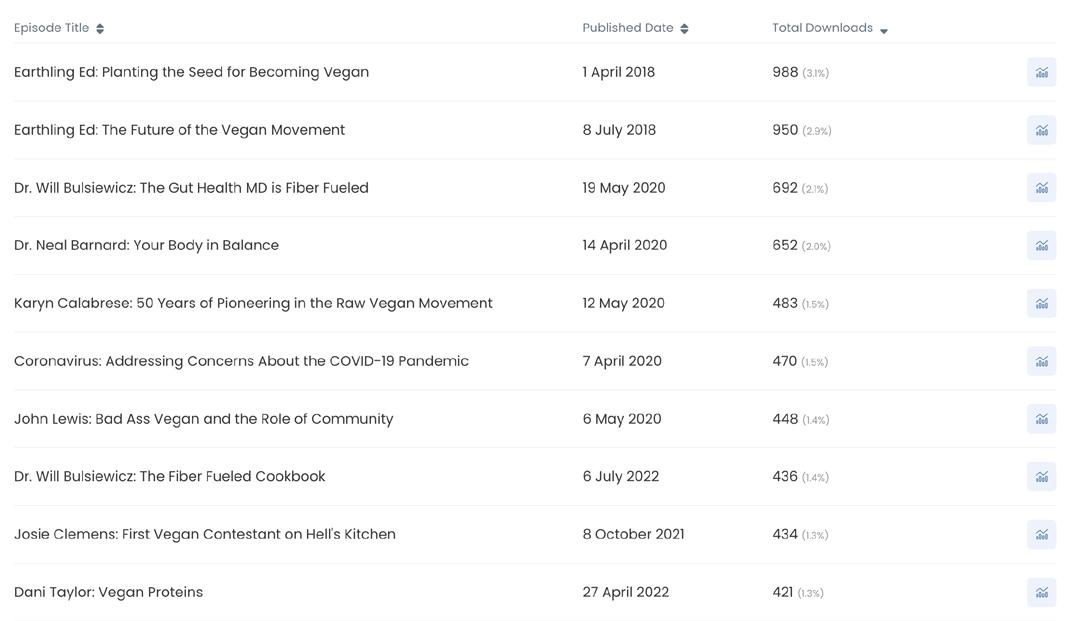Show analytics chart for Karyn Calabrese episode
The height and width of the screenshot is (621, 1078).
click(1041, 303)
